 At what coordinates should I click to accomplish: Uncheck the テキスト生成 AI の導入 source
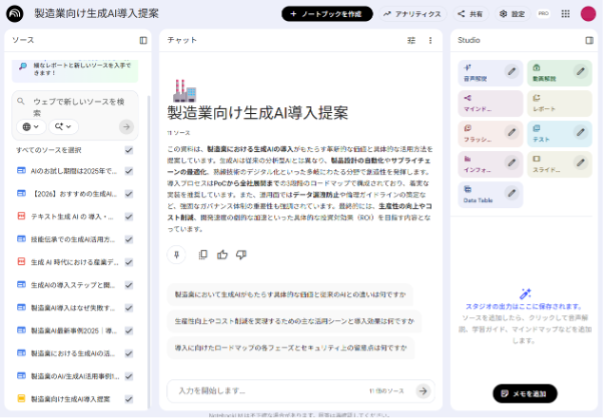(x=129, y=216)
